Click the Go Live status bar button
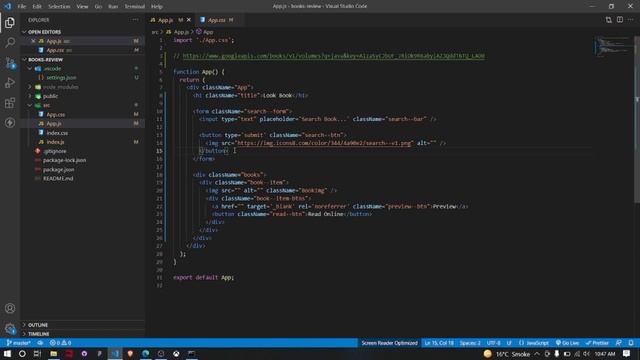Screen dimensions: 640x360 point(567,343)
